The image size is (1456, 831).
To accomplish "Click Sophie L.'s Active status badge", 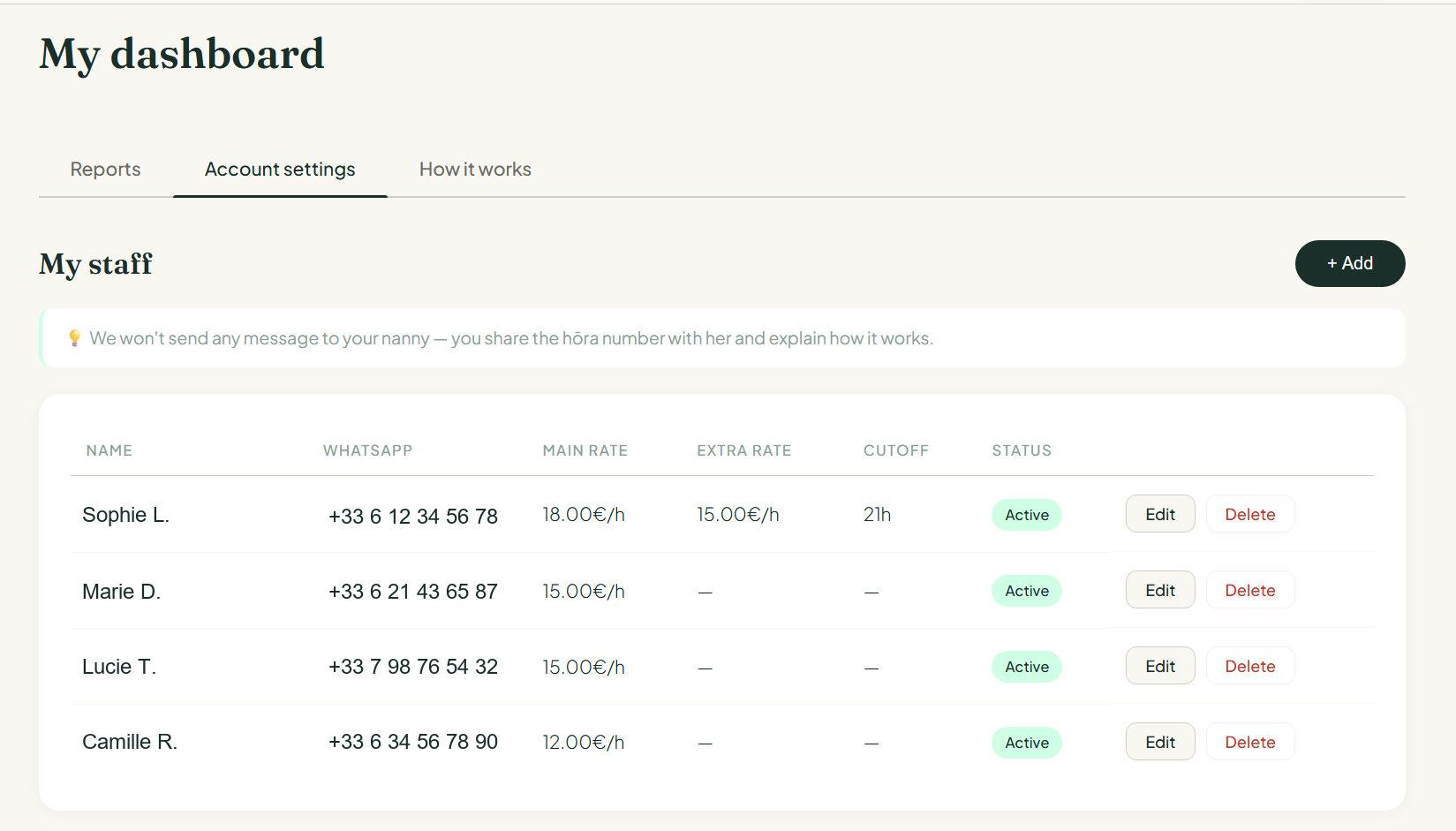I will pos(1026,515).
